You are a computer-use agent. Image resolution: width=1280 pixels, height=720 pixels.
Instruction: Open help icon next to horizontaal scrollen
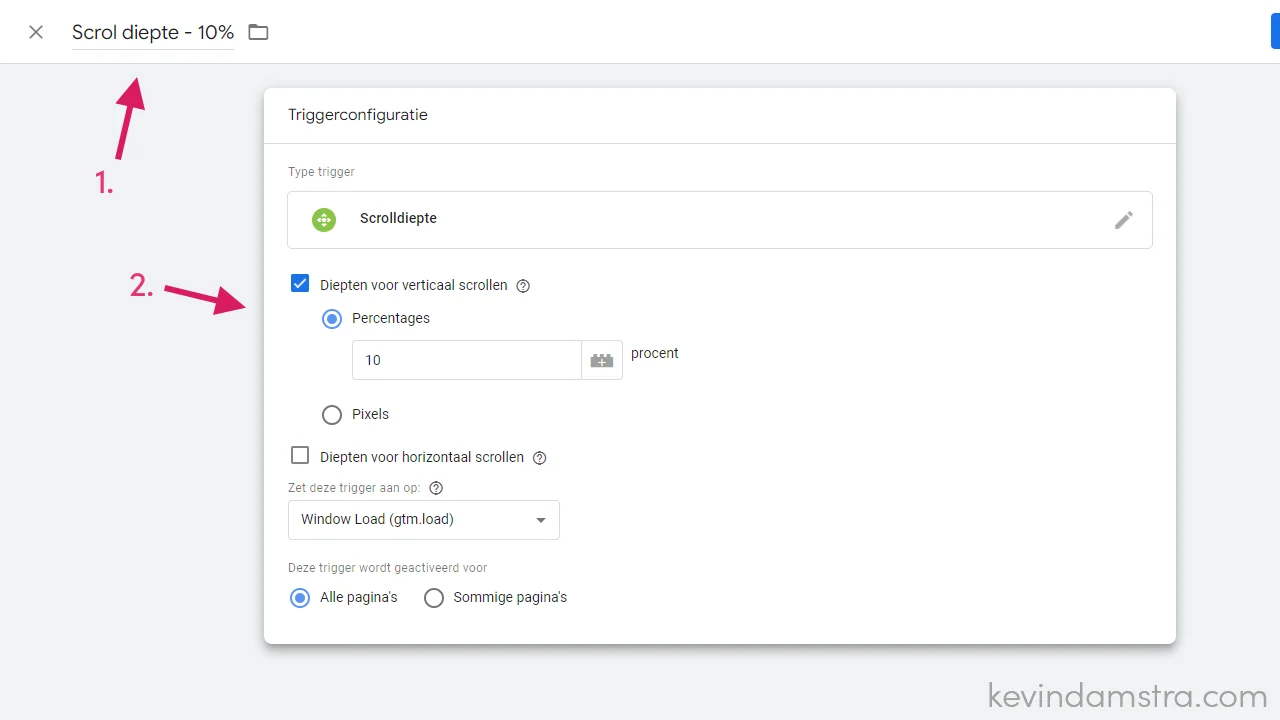[x=540, y=458]
